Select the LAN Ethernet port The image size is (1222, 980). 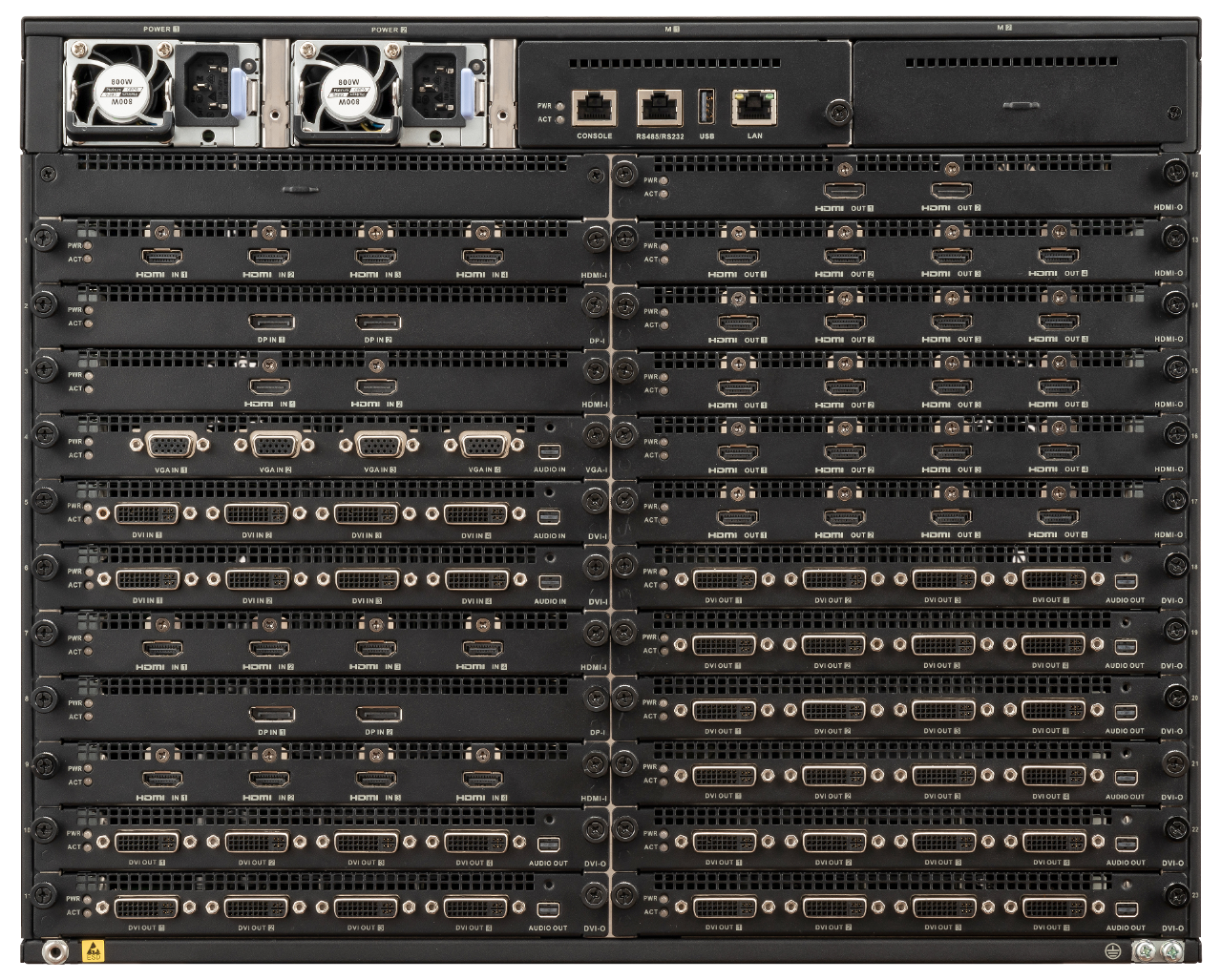point(754,108)
